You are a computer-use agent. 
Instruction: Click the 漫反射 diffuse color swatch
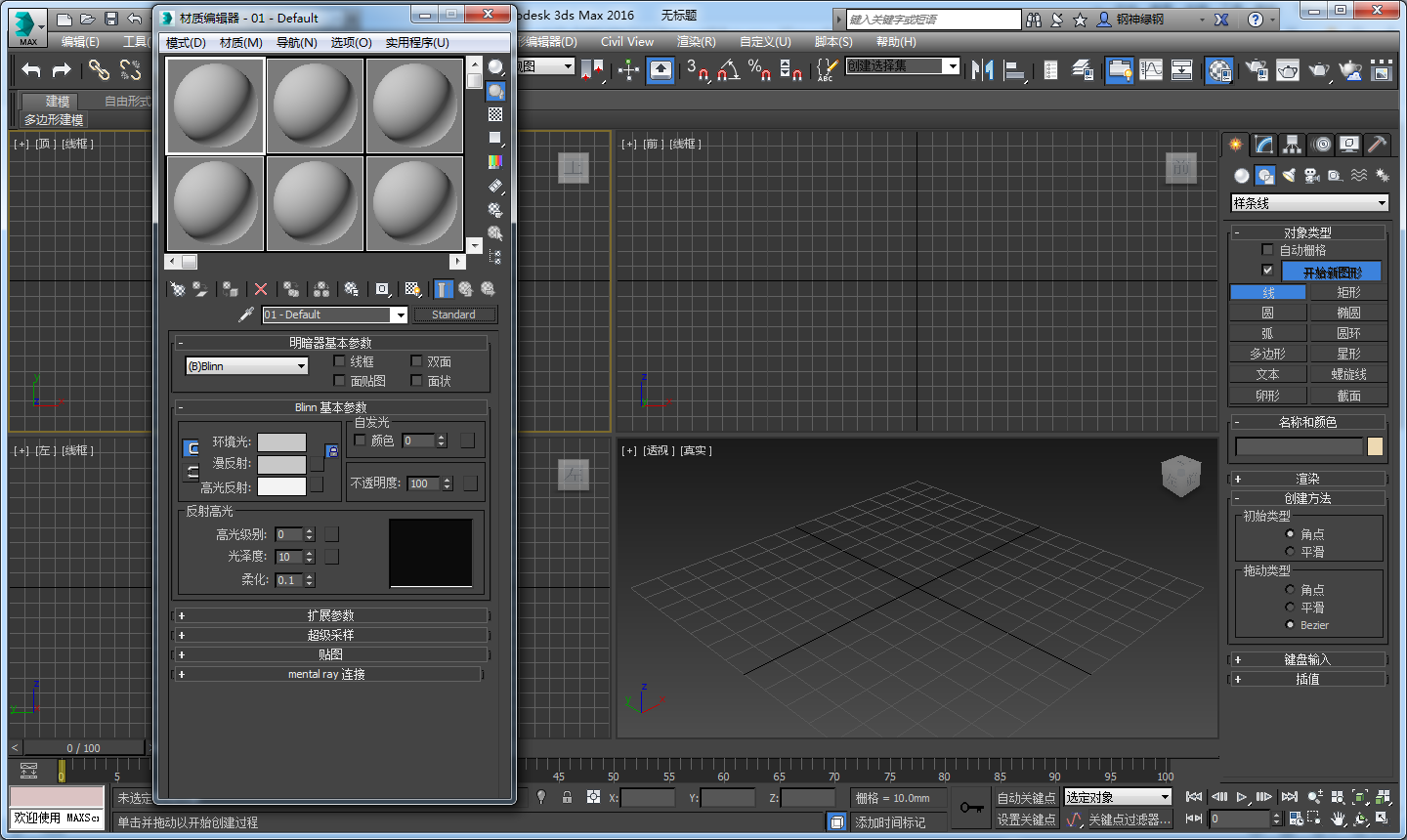pyautogui.click(x=281, y=464)
